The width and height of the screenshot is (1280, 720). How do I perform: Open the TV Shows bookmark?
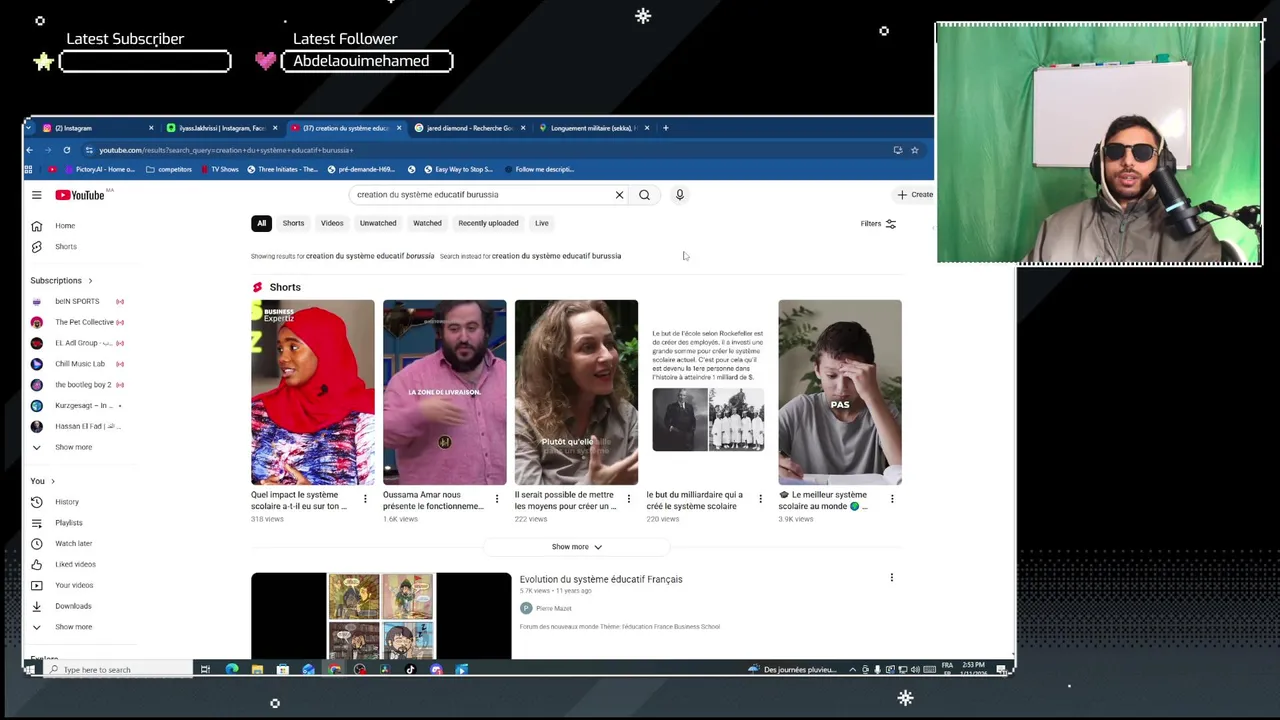pos(219,169)
